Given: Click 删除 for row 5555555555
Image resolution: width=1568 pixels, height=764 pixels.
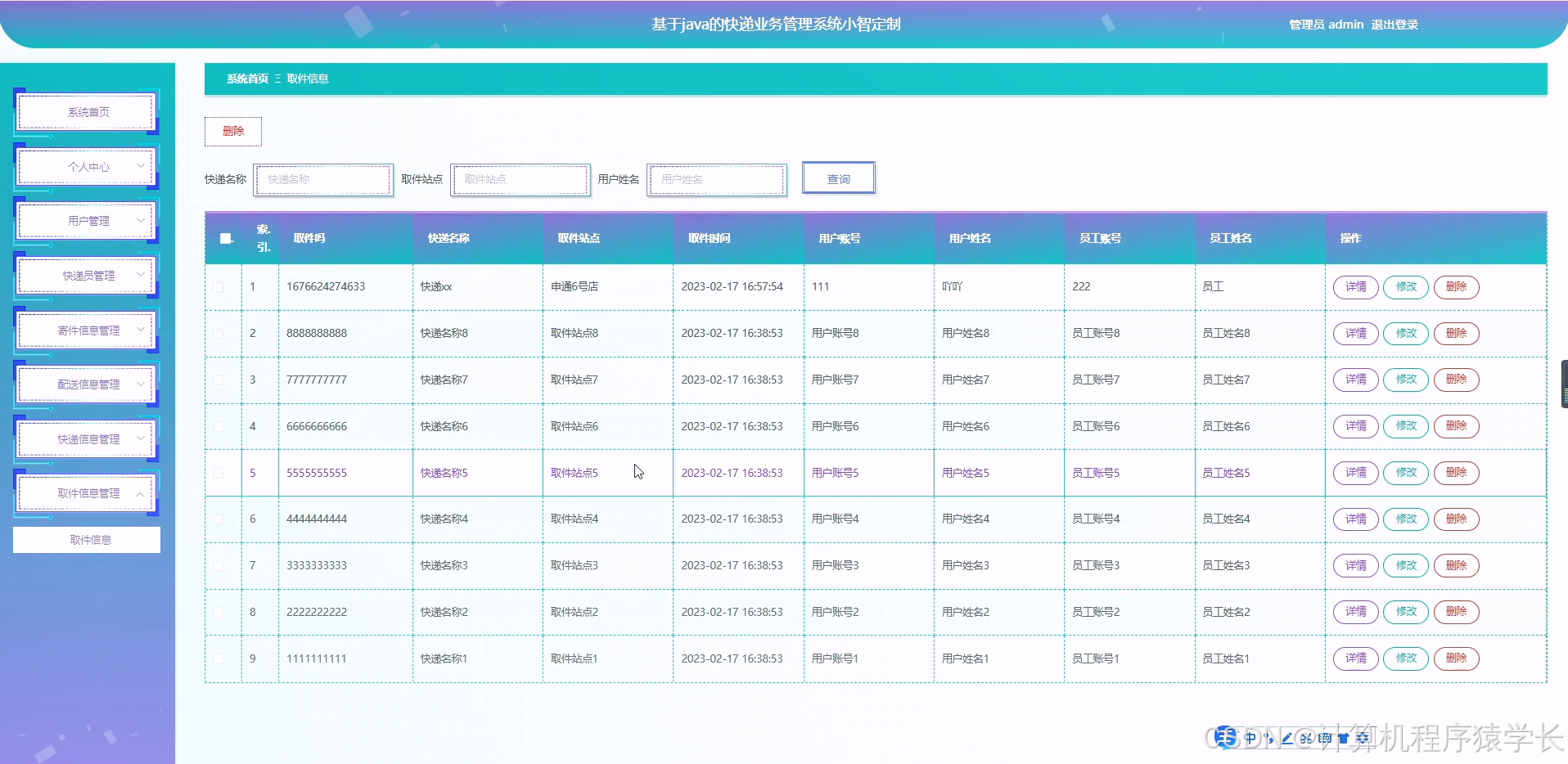Looking at the screenshot, I should 1456,473.
